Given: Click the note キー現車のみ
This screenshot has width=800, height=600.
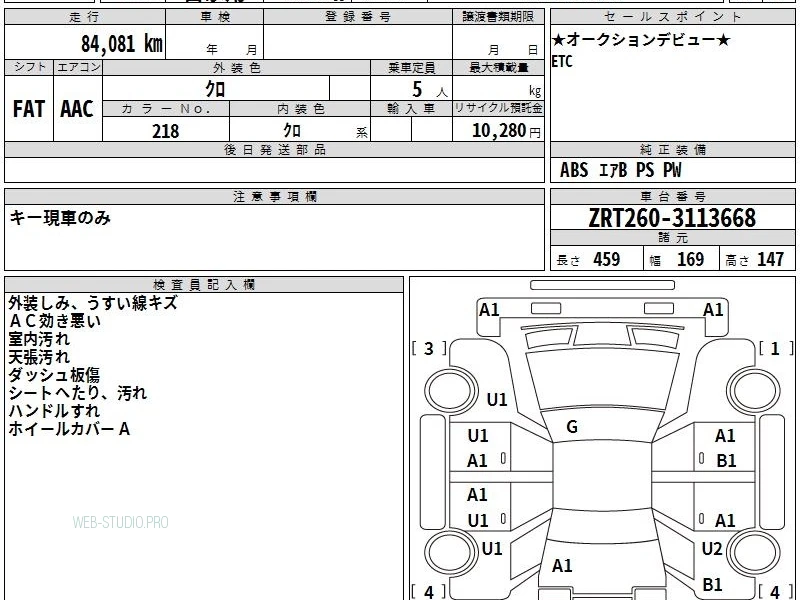Looking at the screenshot, I should (x=60, y=218).
